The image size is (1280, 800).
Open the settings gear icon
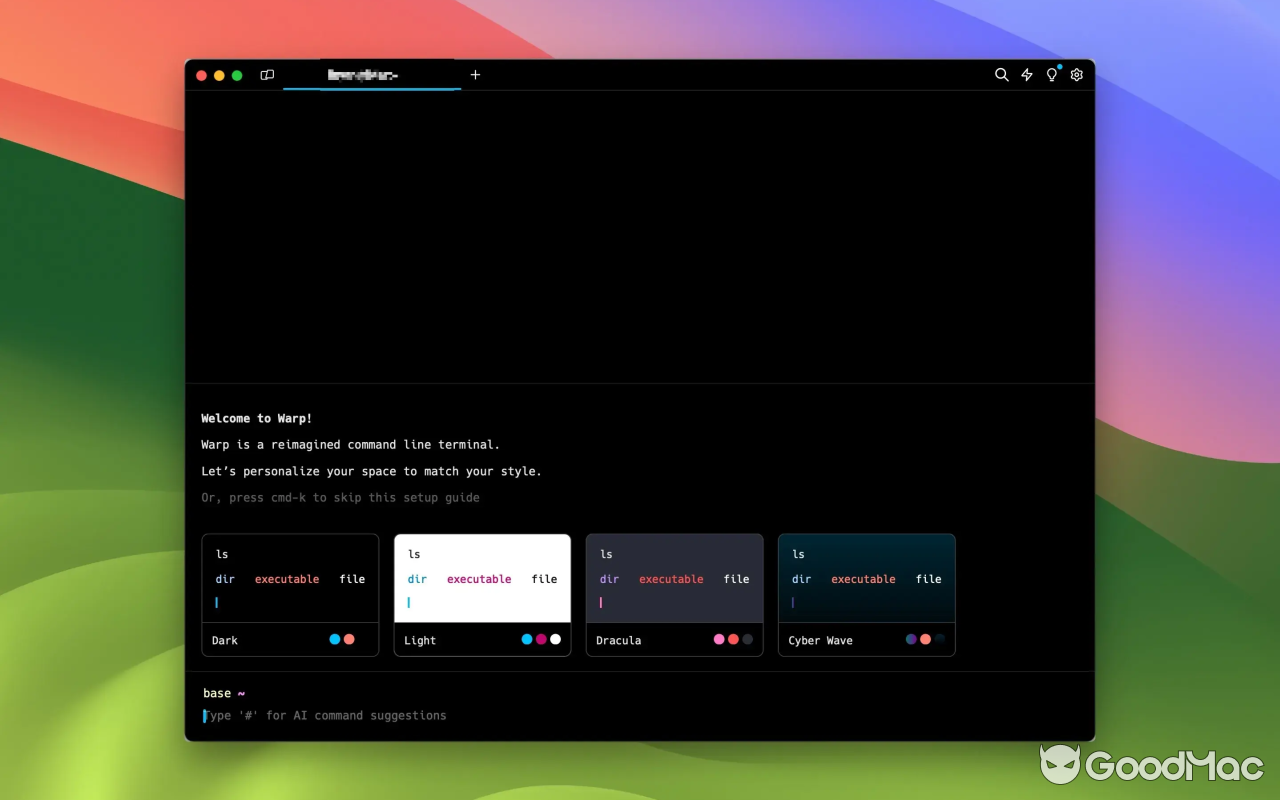coord(1077,75)
